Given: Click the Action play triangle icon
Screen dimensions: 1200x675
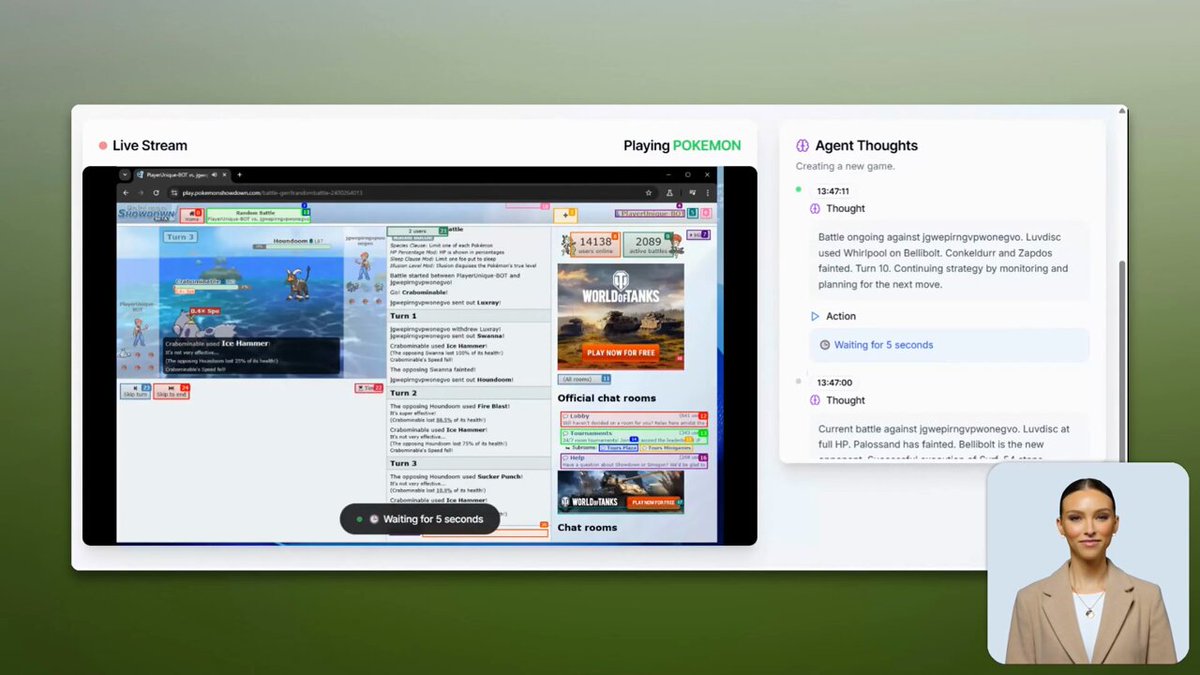Looking at the screenshot, I should 815,316.
